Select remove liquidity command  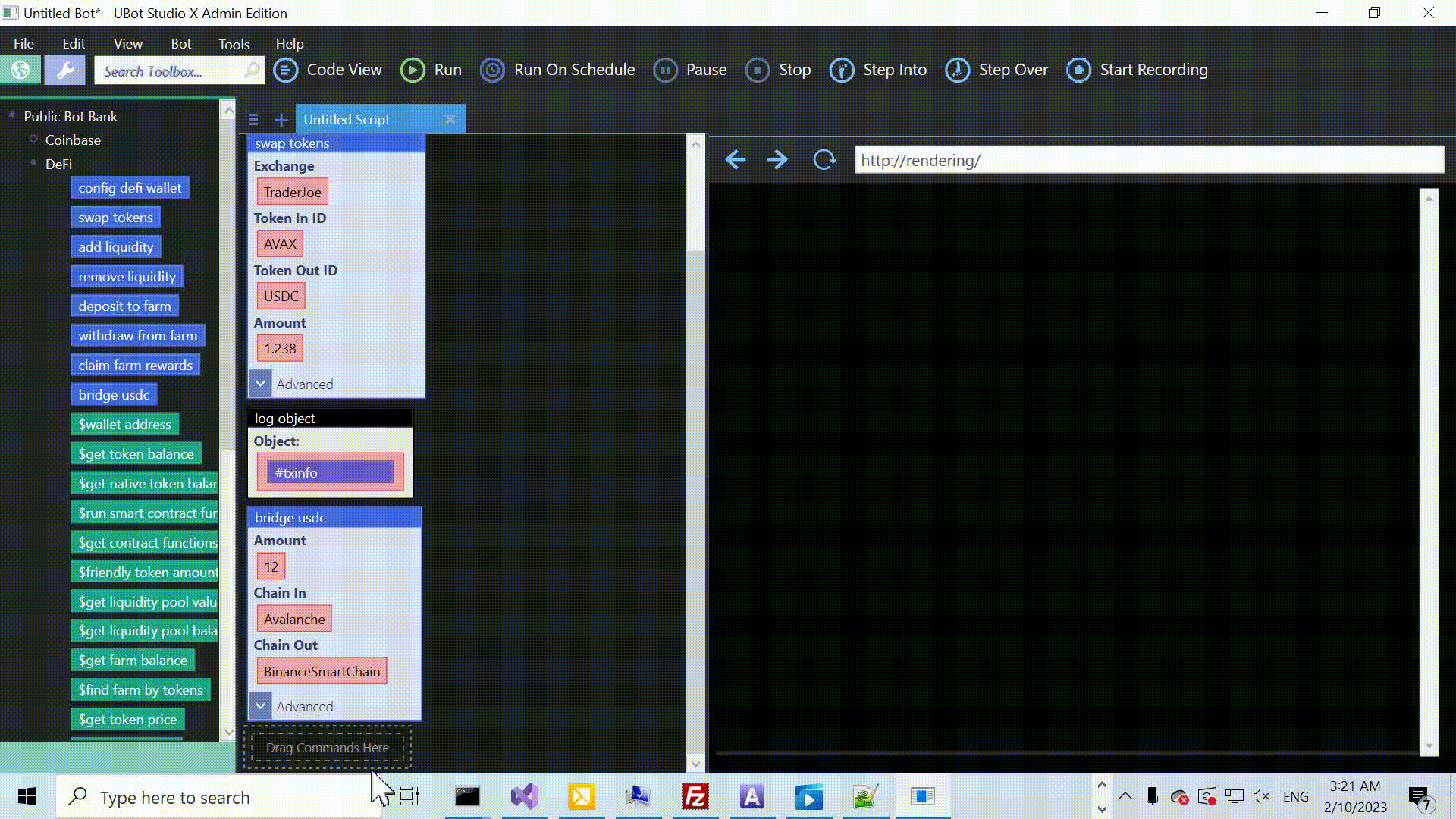127,277
